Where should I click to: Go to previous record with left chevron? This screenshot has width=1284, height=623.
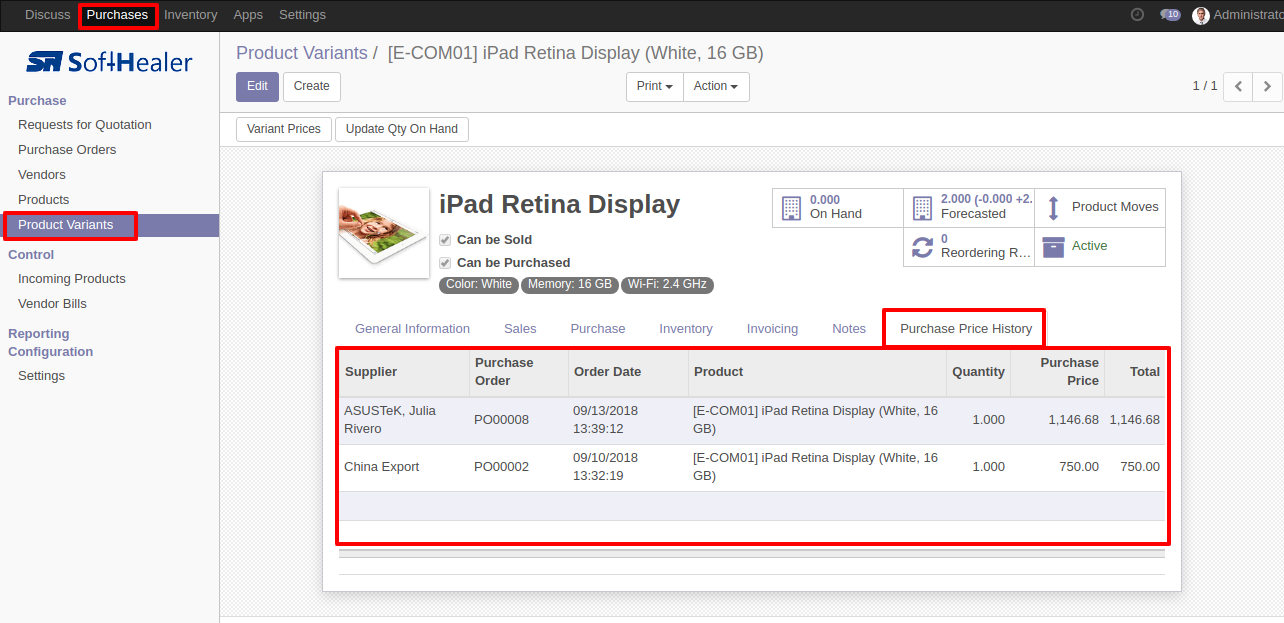pos(1238,87)
